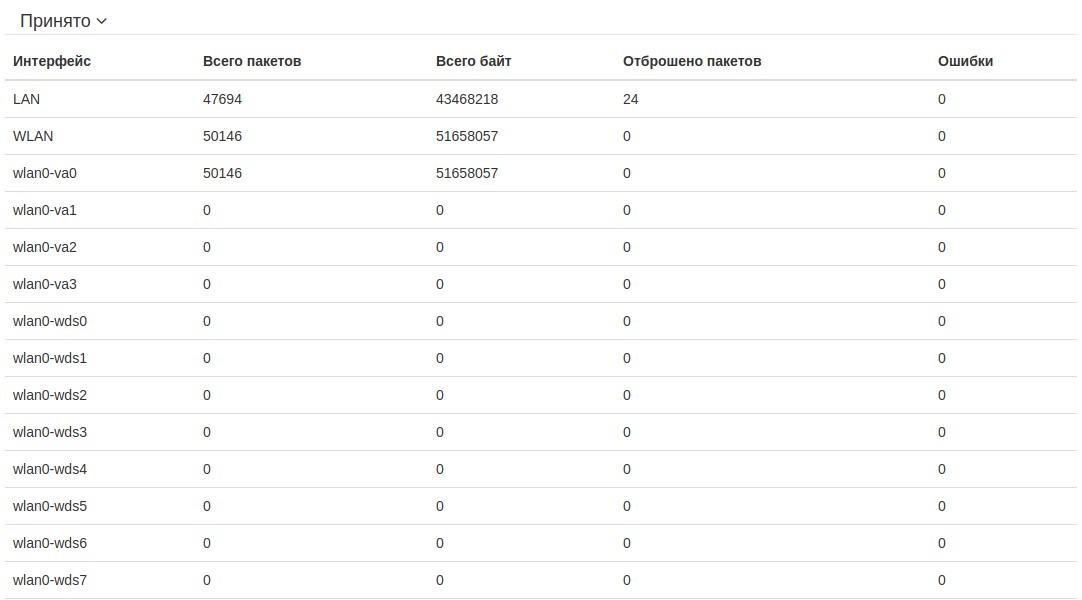The image size is (1082, 600).
Task: Click LAN total bytes value 43468218
Action: click(467, 99)
